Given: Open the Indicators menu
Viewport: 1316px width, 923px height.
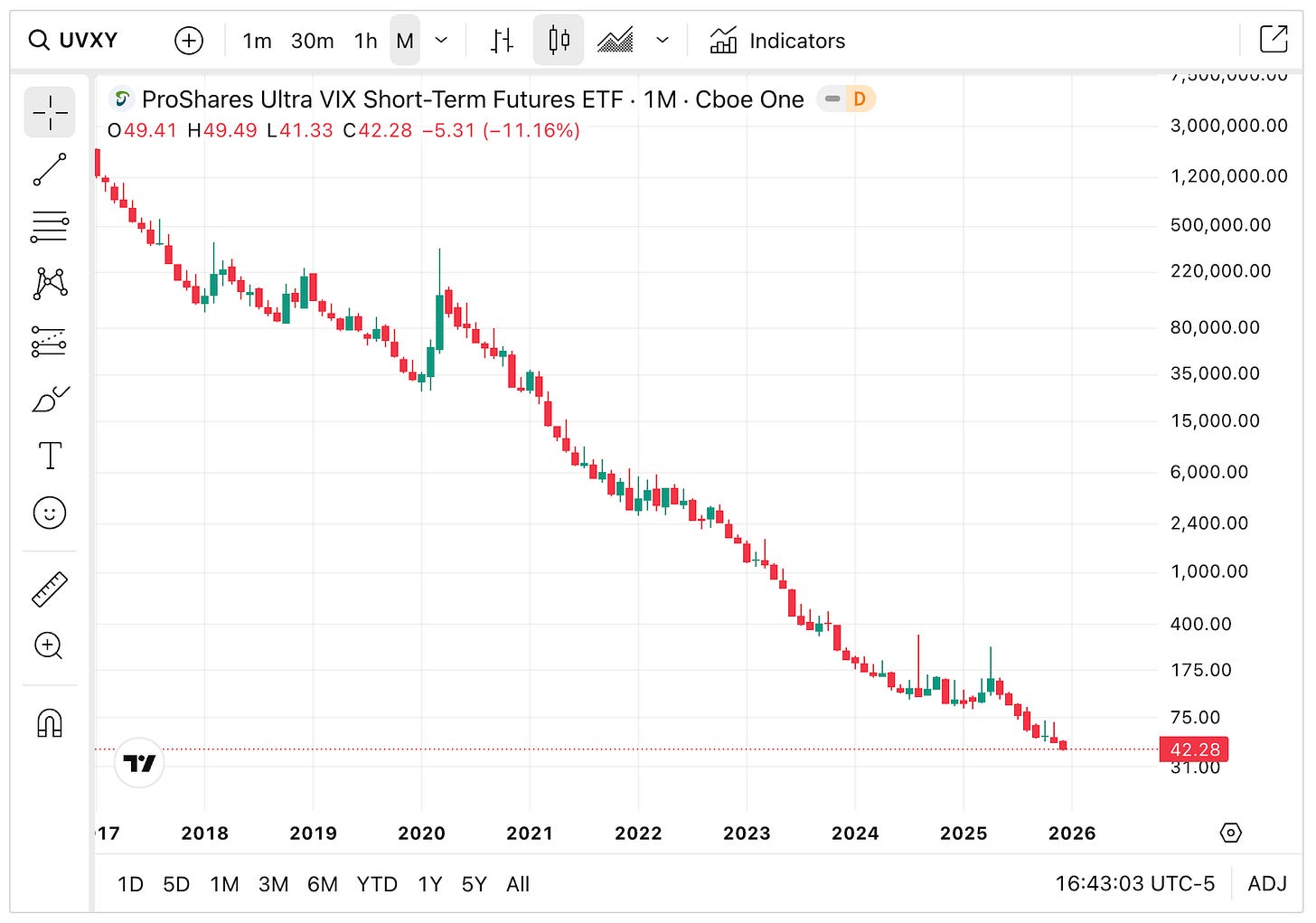Looking at the screenshot, I should 777,41.
